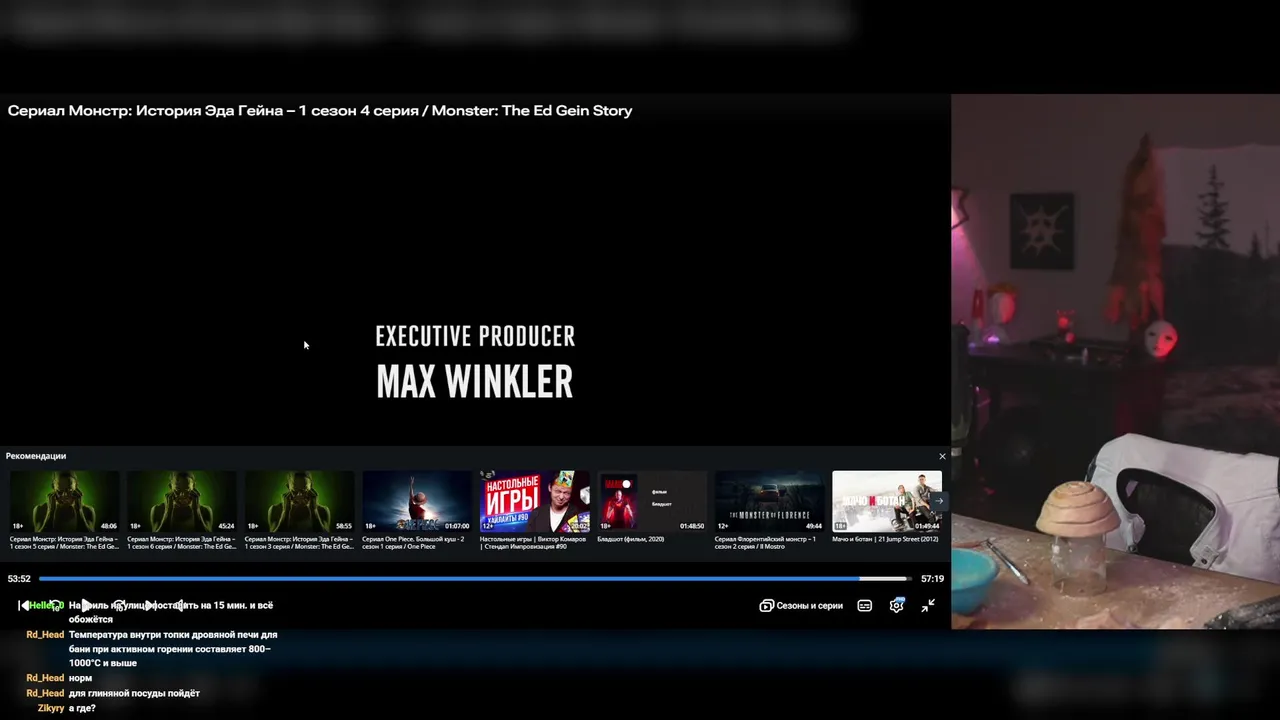This screenshot has height=720, width=1280.
Task: Click the video title Сериал Монстр: История Эда Гейна
Action: 320,111
